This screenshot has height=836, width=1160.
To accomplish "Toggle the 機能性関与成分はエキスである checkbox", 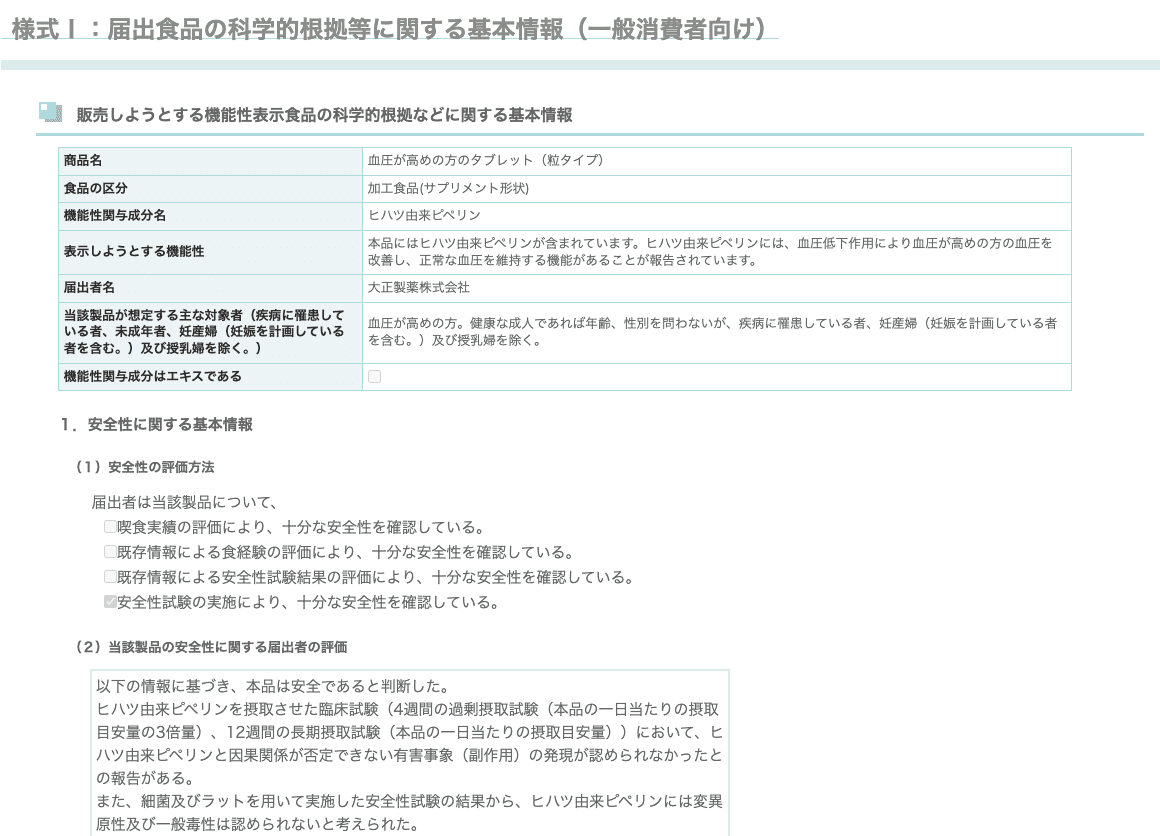I will coord(375,377).
